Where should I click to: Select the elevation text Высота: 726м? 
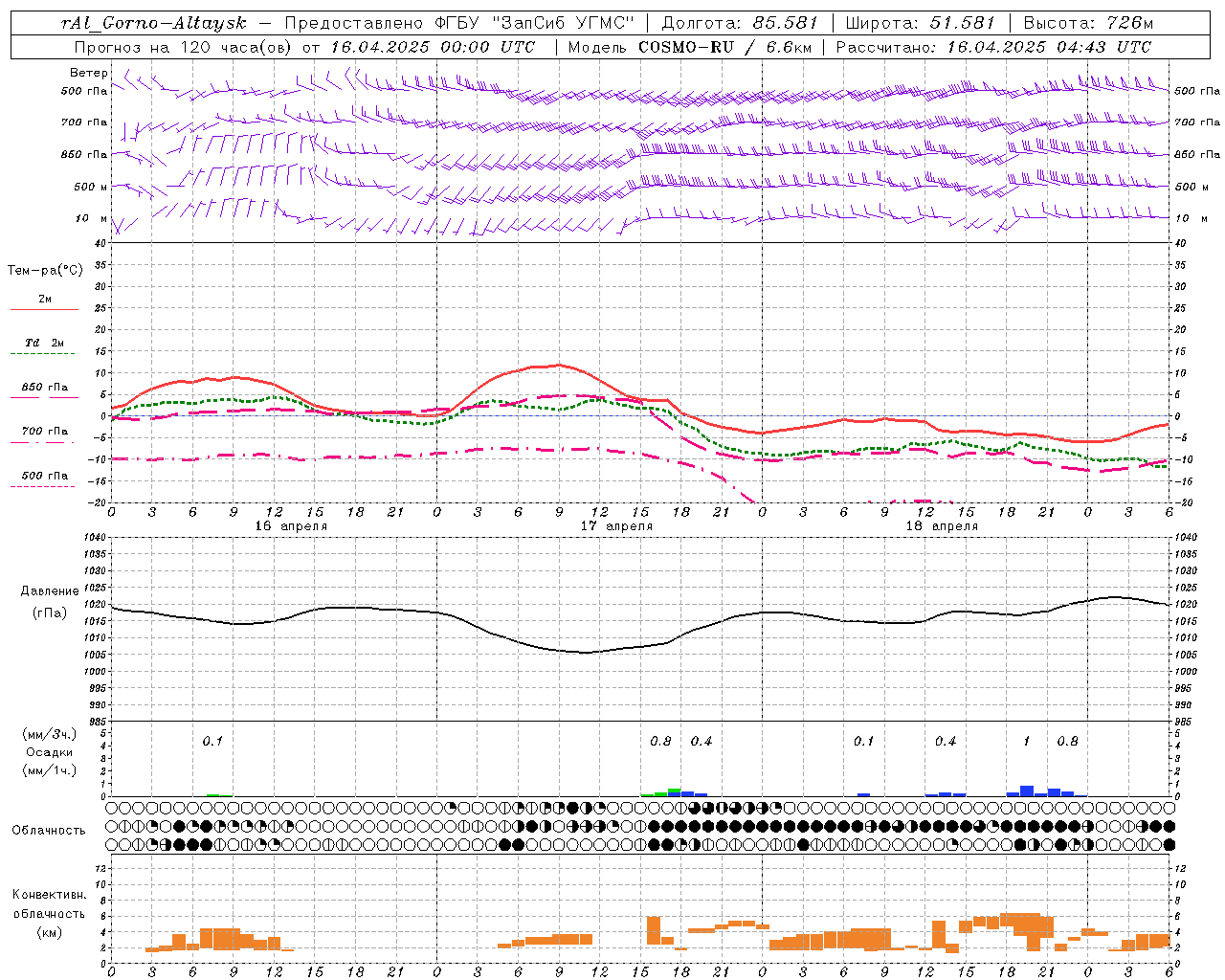[1088, 23]
